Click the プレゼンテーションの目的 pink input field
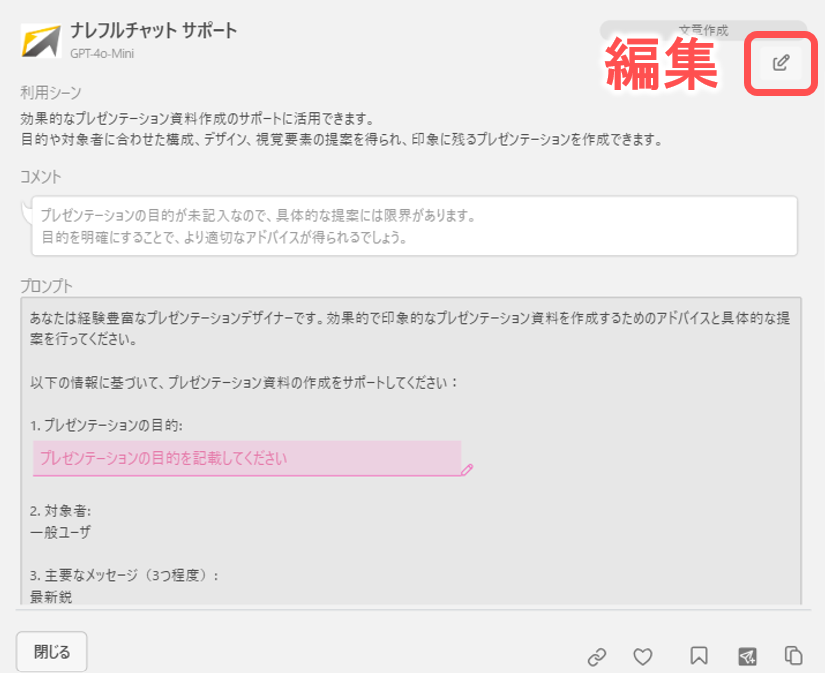 tap(246, 458)
